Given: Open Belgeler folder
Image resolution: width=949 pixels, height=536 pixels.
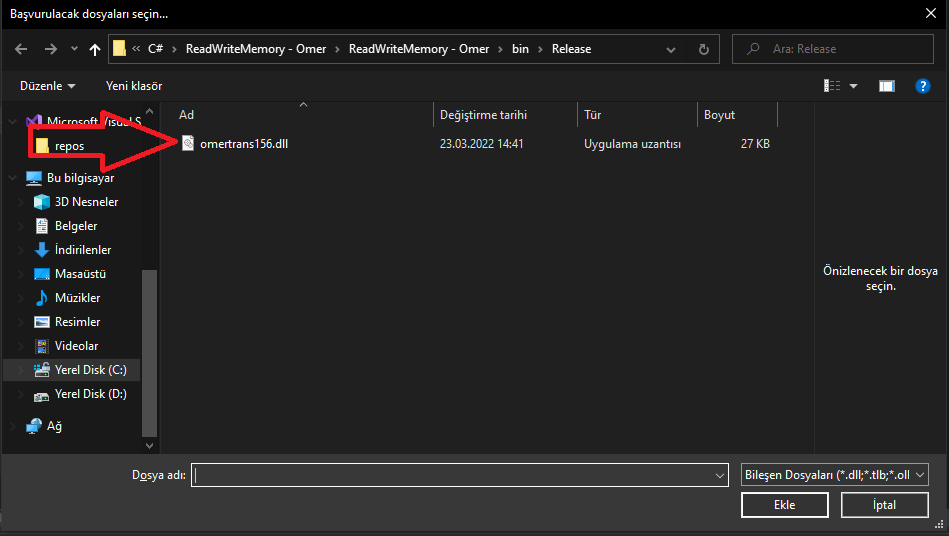Looking at the screenshot, I should [76, 226].
